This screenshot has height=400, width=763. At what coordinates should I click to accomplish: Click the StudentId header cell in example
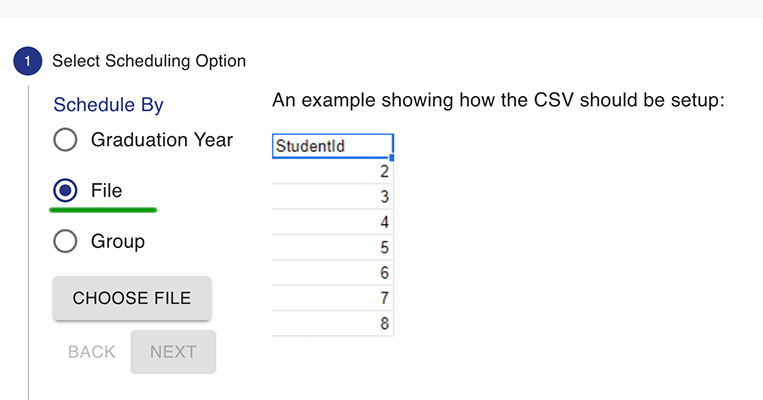click(x=332, y=146)
